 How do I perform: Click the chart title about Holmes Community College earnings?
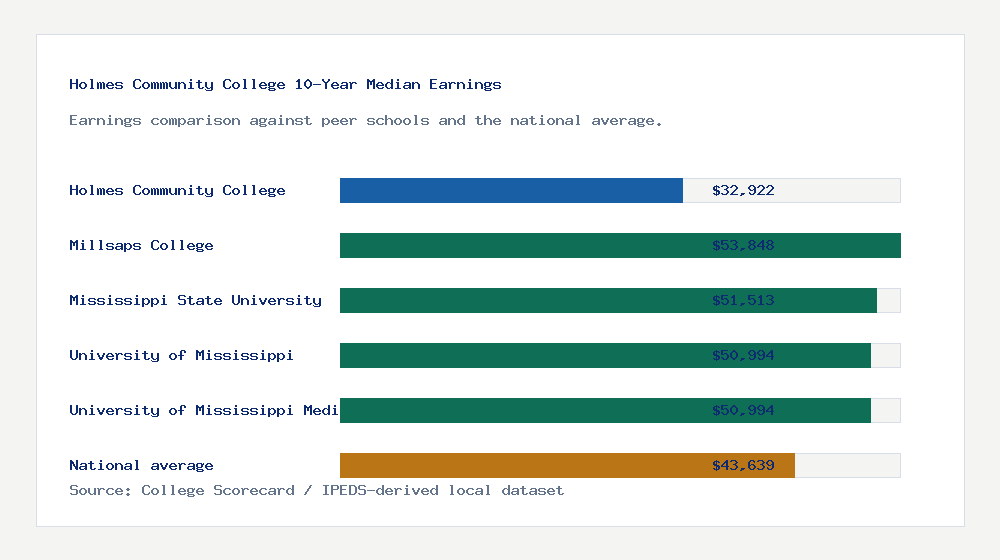pyautogui.click(x=285, y=84)
